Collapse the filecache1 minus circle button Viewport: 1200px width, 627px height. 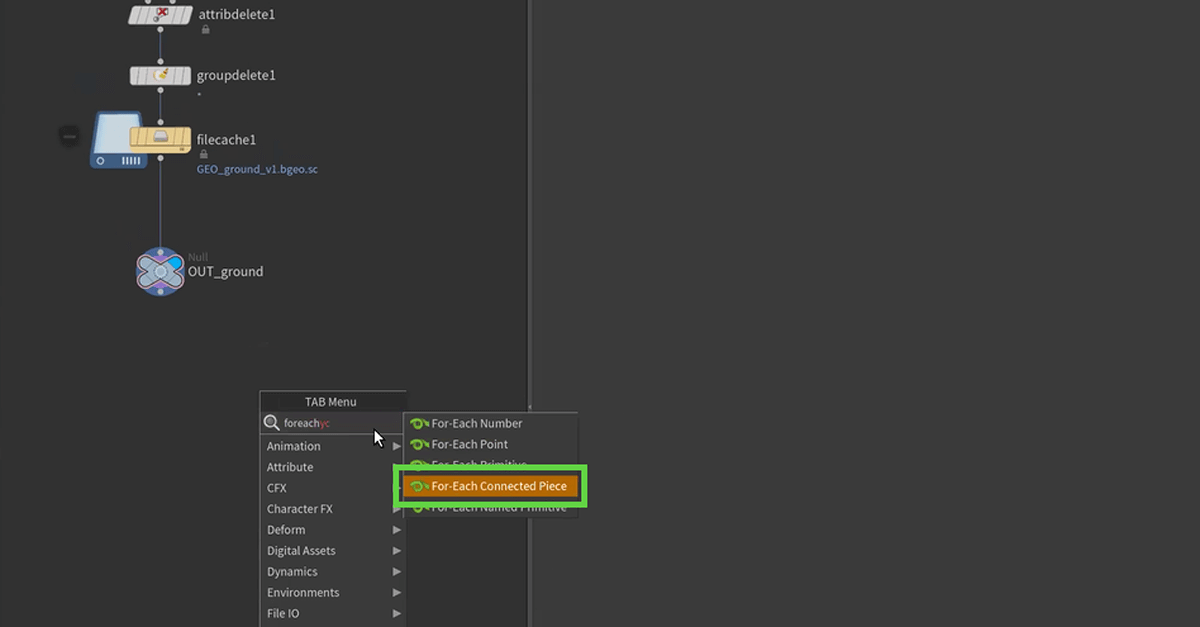click(68, 135)
